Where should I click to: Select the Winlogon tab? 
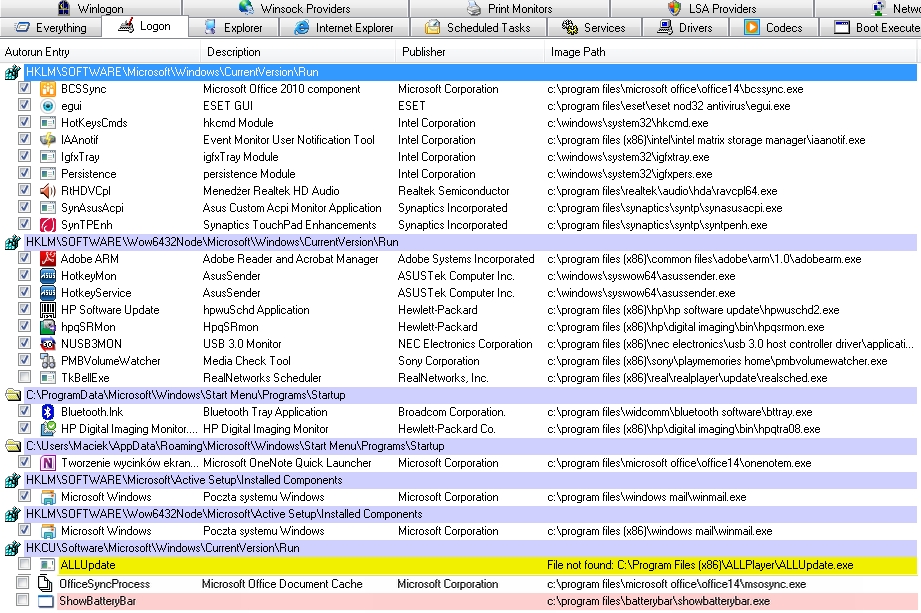[90, 8]
